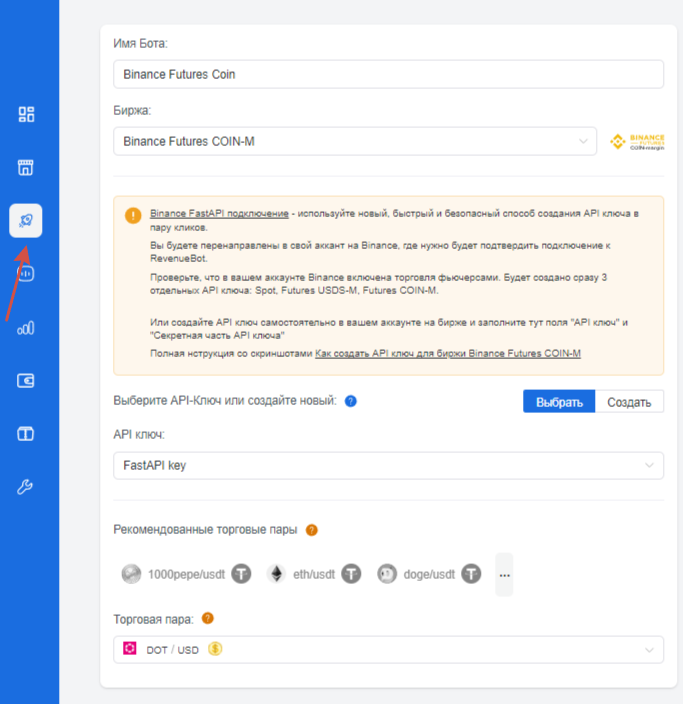Viewport: 683px width, 704px height.
Task: Click the yellow USD coin icon
Action: 215,649
